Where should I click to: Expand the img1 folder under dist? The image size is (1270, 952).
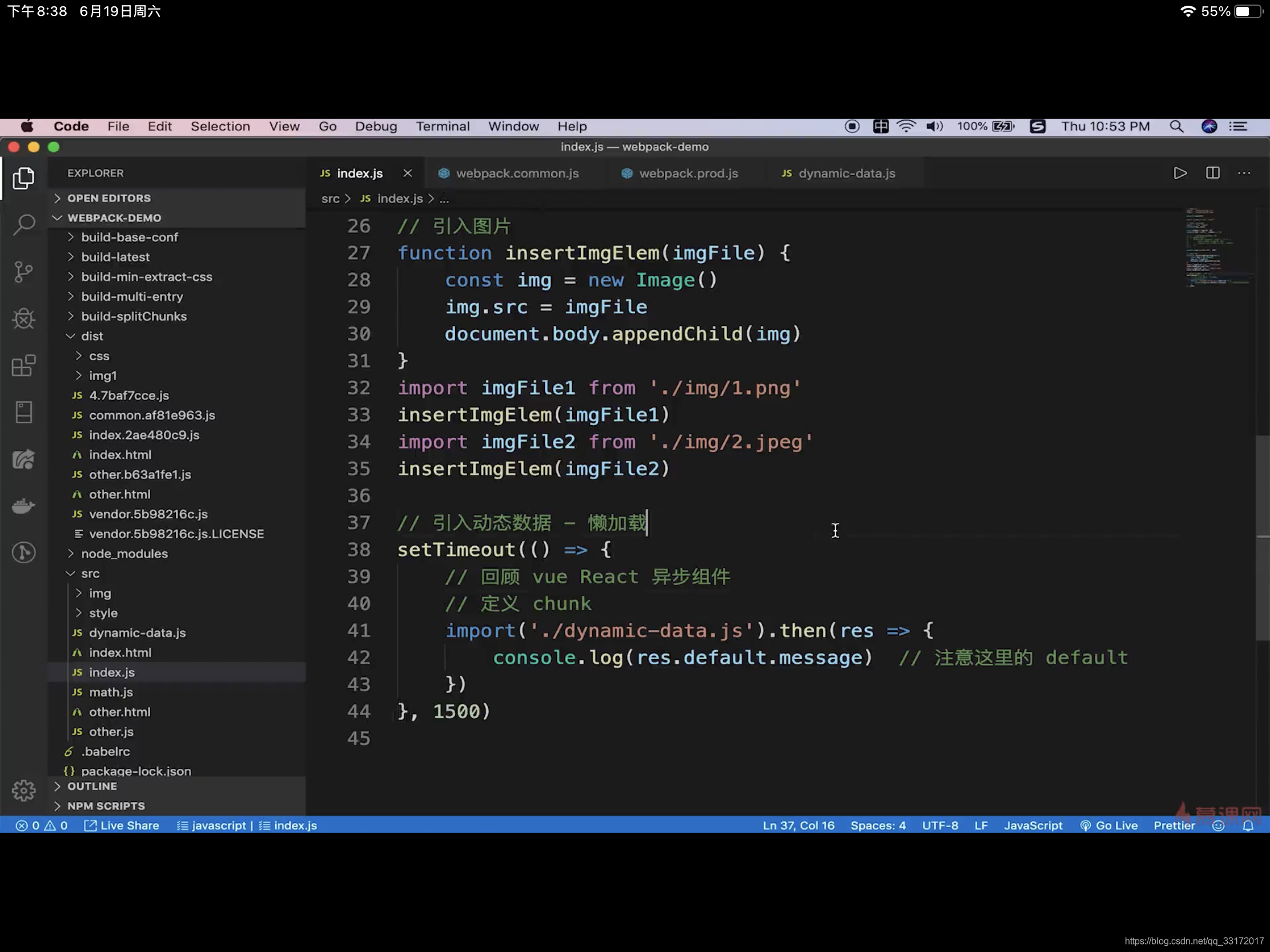coord(102,376)
